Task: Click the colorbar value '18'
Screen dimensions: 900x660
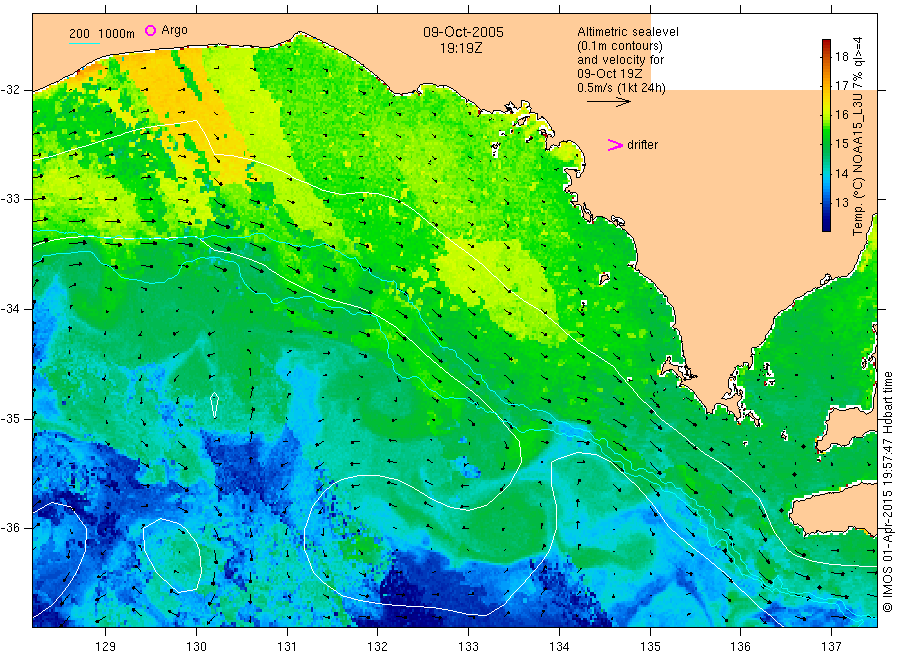Action: (841, 56)
